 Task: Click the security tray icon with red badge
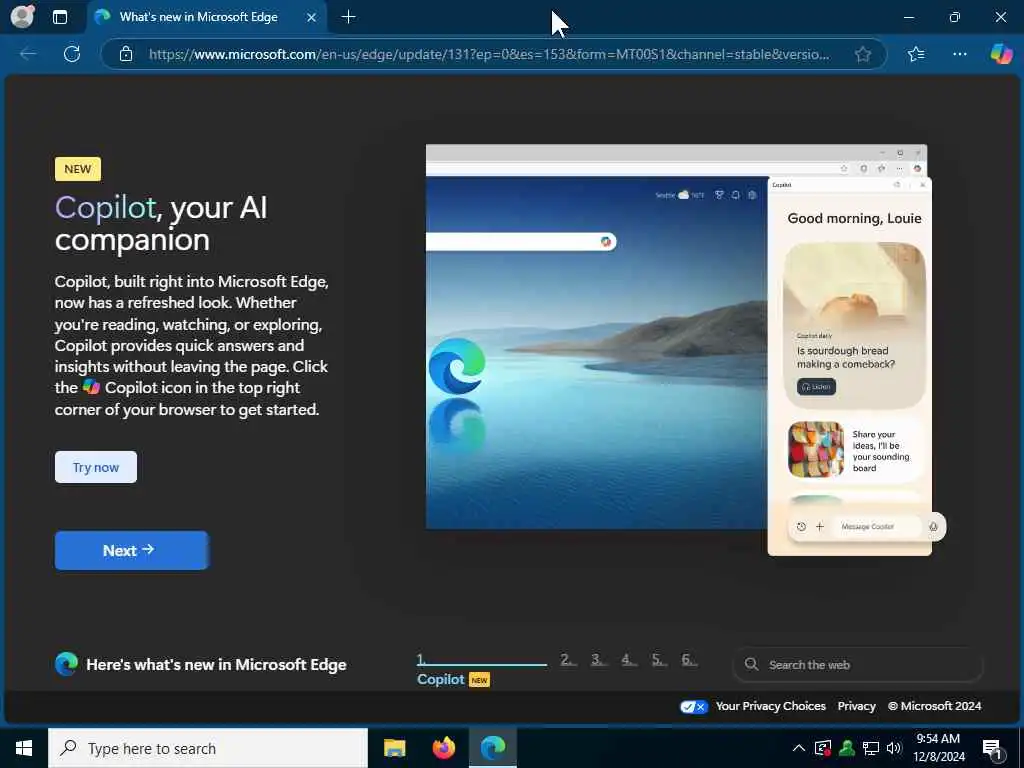(x=823, y=748)
